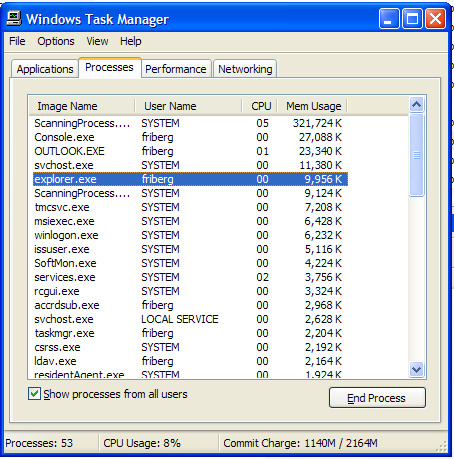Select the msiexec.exe process

click(x=190, y=221)
